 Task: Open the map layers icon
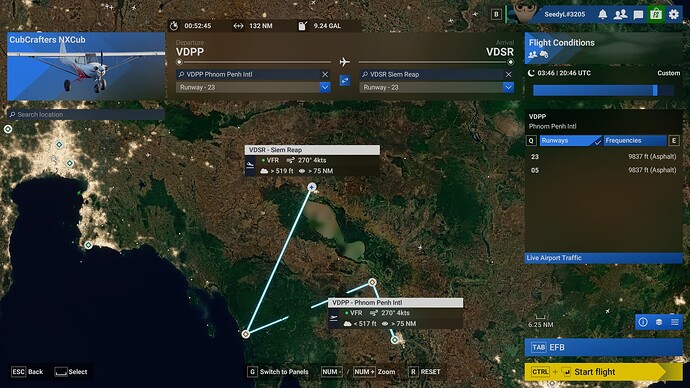[x=659, y=322]
